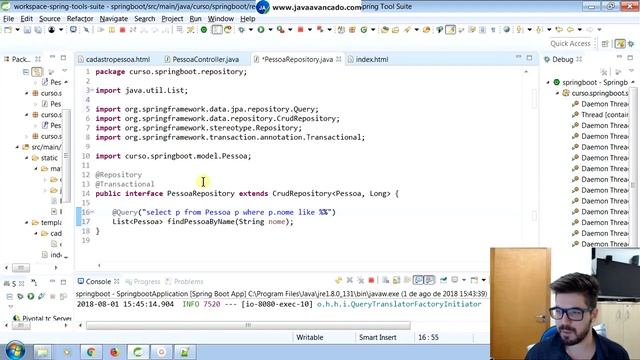Open the Console display selected dropdown arrow
This screenshot has width=640, height=360.
pos(464,280)
